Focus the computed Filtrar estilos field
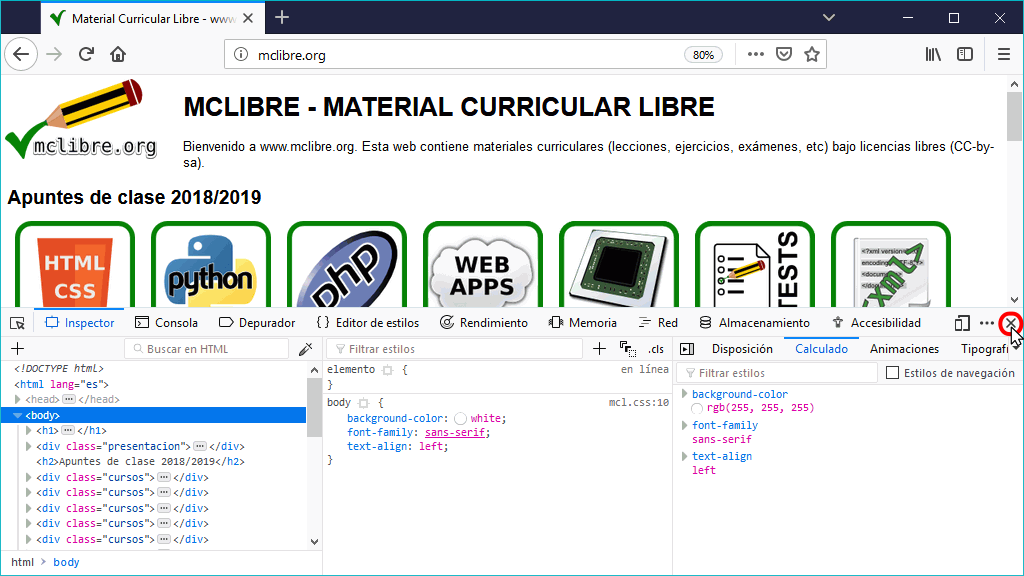 tap(777, 373)
